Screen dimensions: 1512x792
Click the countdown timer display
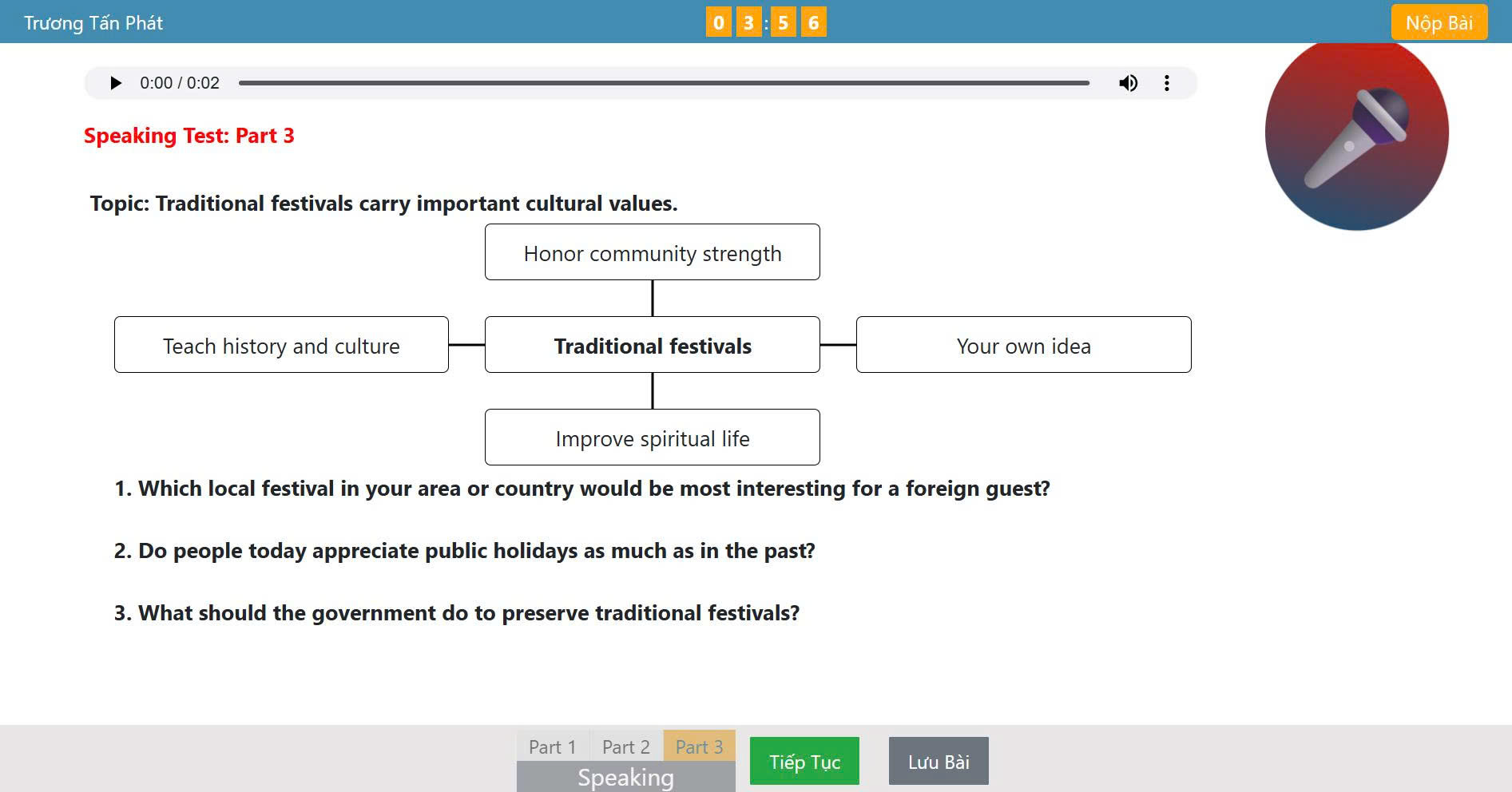(x=765, y=22)
